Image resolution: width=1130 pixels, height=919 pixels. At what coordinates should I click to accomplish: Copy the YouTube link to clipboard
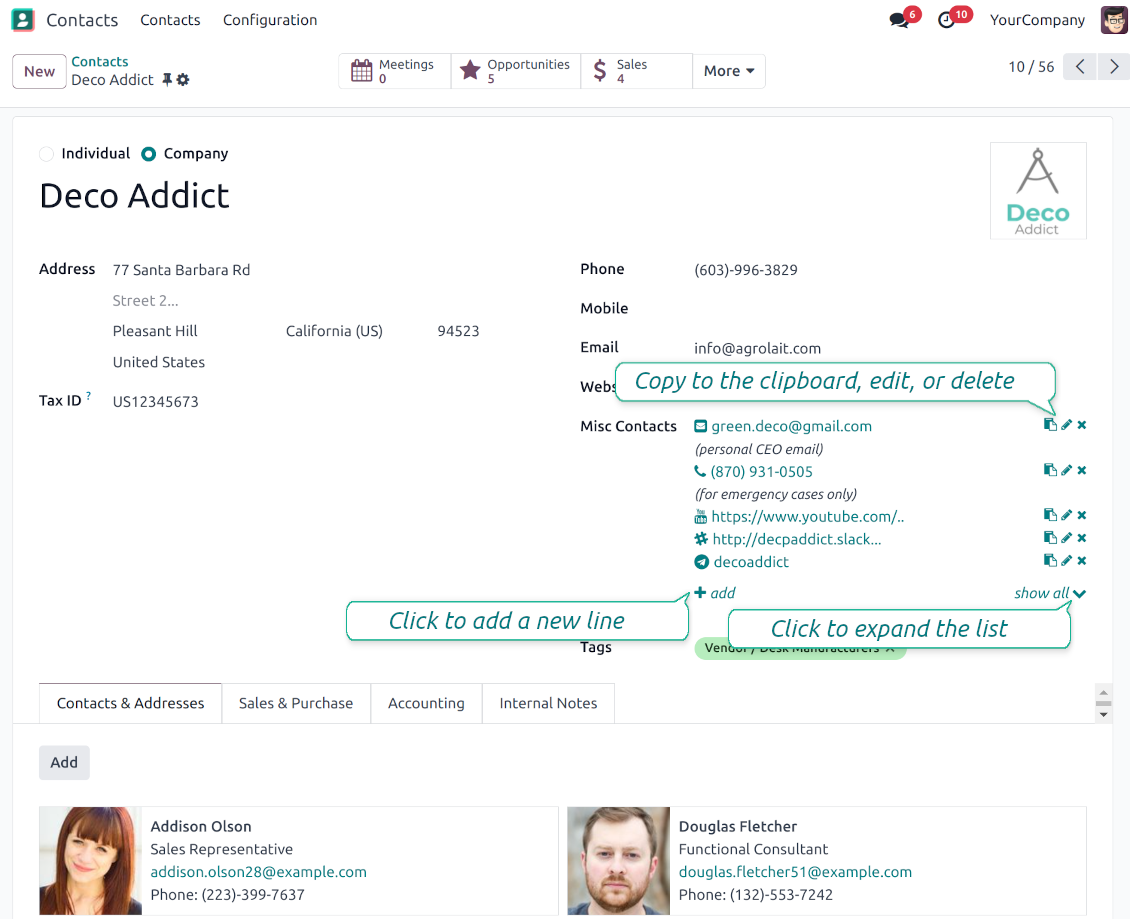[1050, 515]
